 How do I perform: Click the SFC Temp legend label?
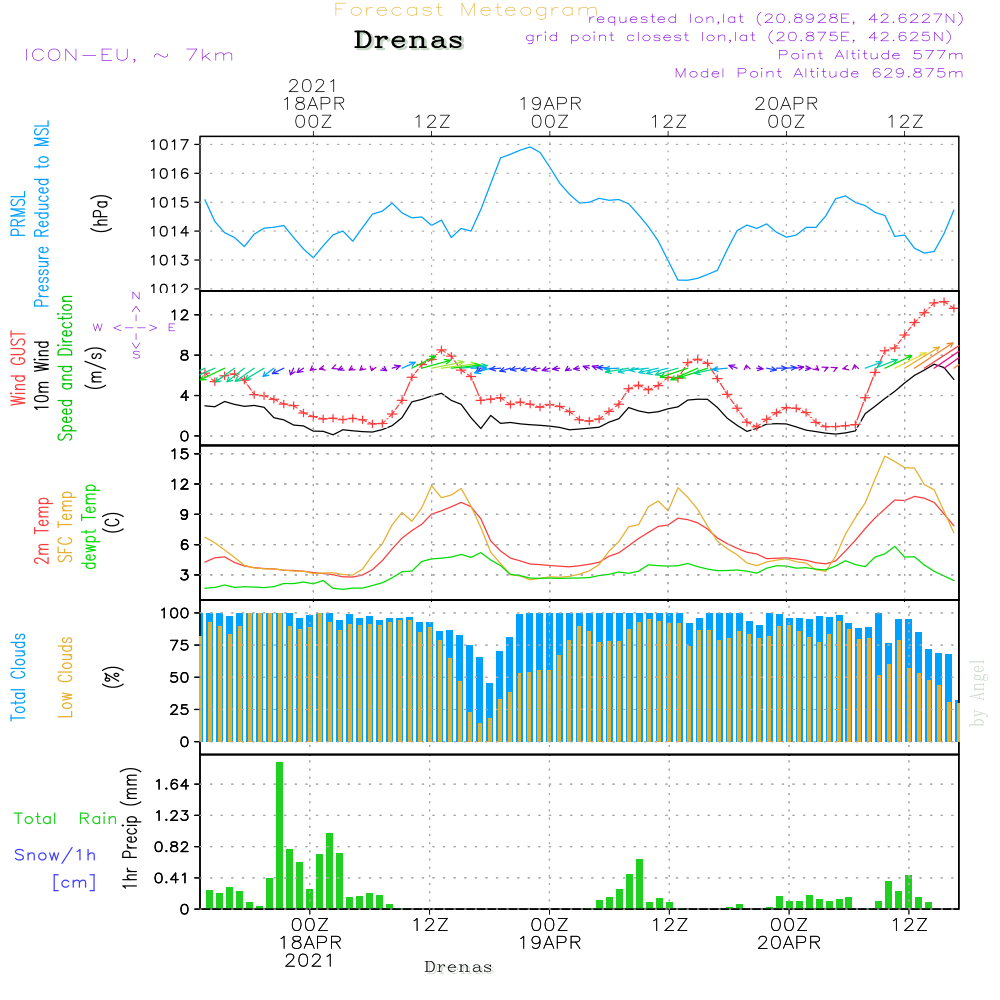click(x=66, y=527)
